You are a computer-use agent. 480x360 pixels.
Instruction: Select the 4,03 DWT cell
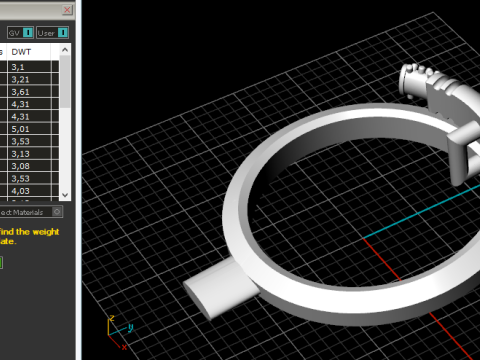(x=29, y=191)
